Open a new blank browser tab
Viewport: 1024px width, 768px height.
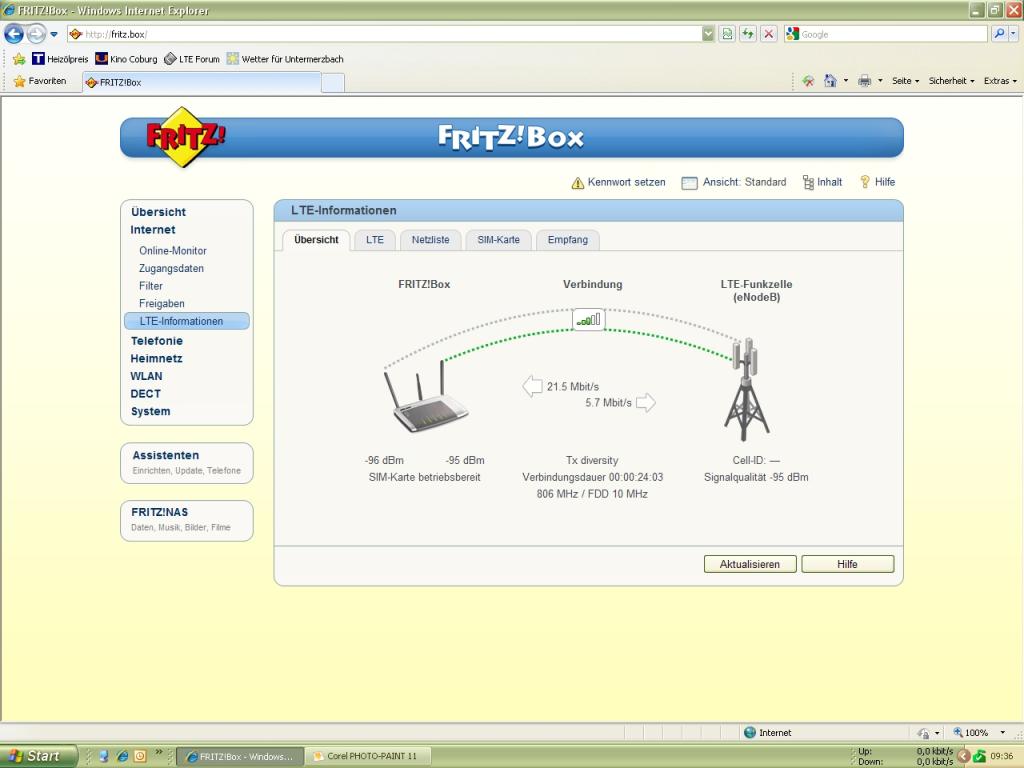[333, 82]
